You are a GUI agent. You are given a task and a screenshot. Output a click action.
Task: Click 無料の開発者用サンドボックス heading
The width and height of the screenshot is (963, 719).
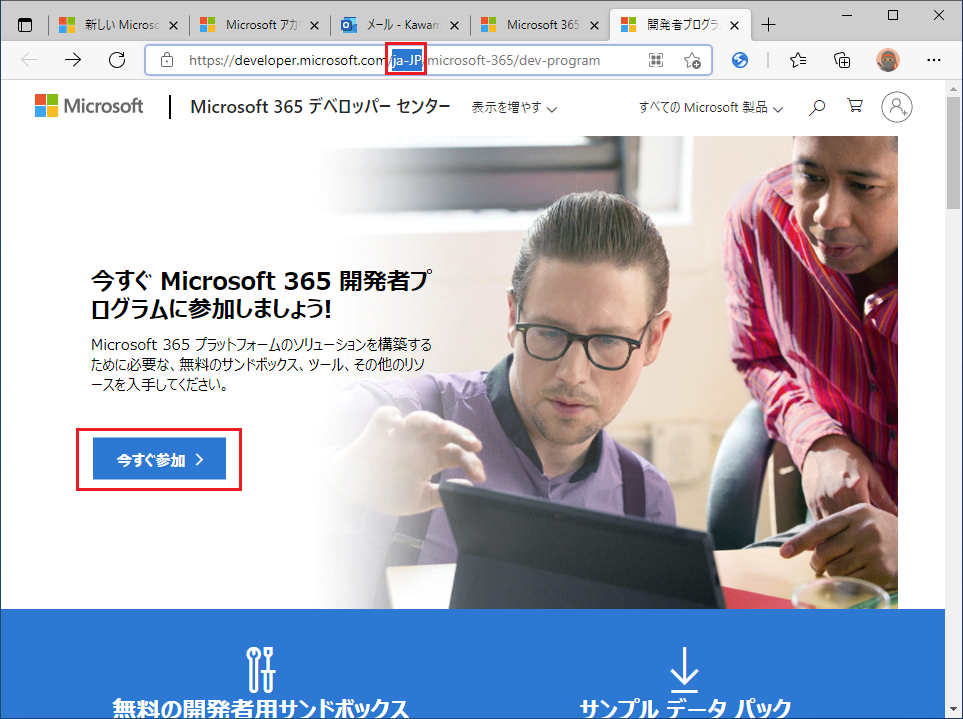(260, 708)
